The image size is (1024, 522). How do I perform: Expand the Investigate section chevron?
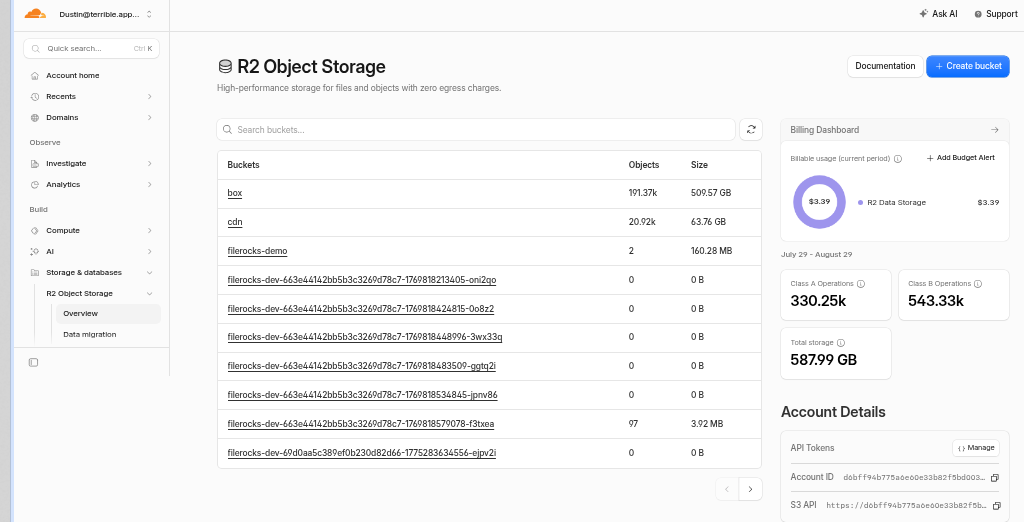[150, 163]
